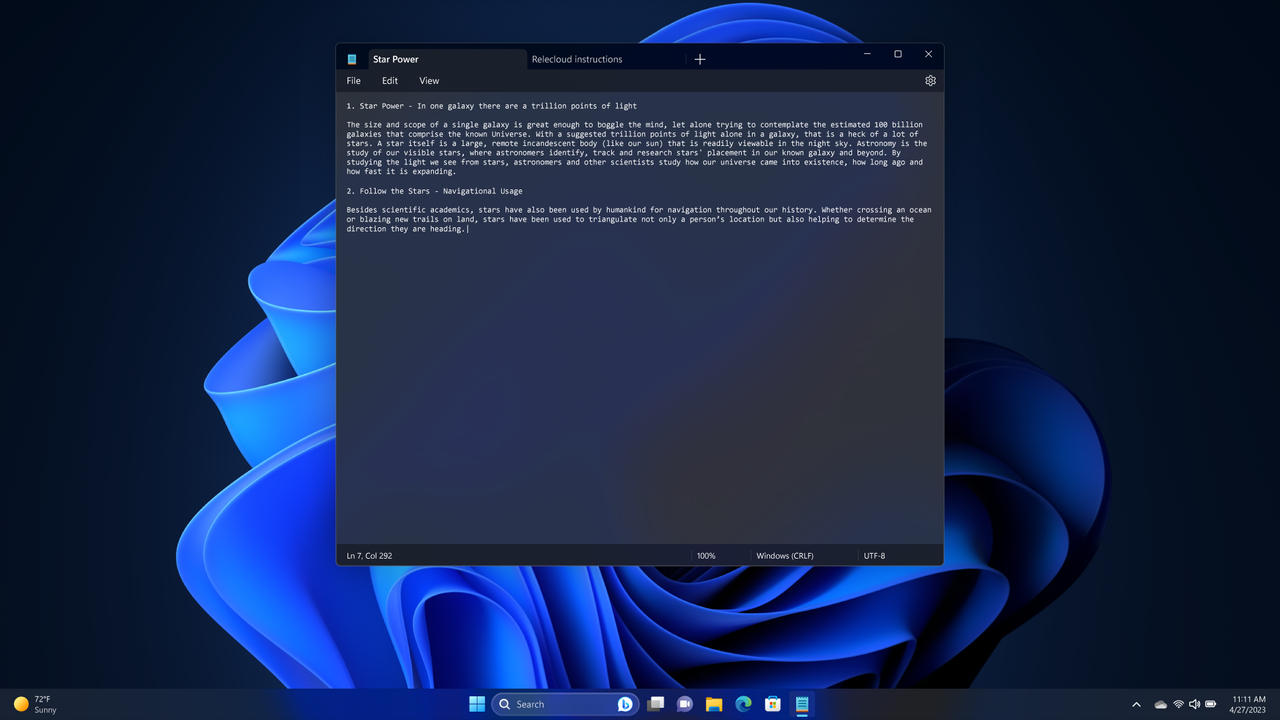Close the Notepad window

(x=928, y=54)
